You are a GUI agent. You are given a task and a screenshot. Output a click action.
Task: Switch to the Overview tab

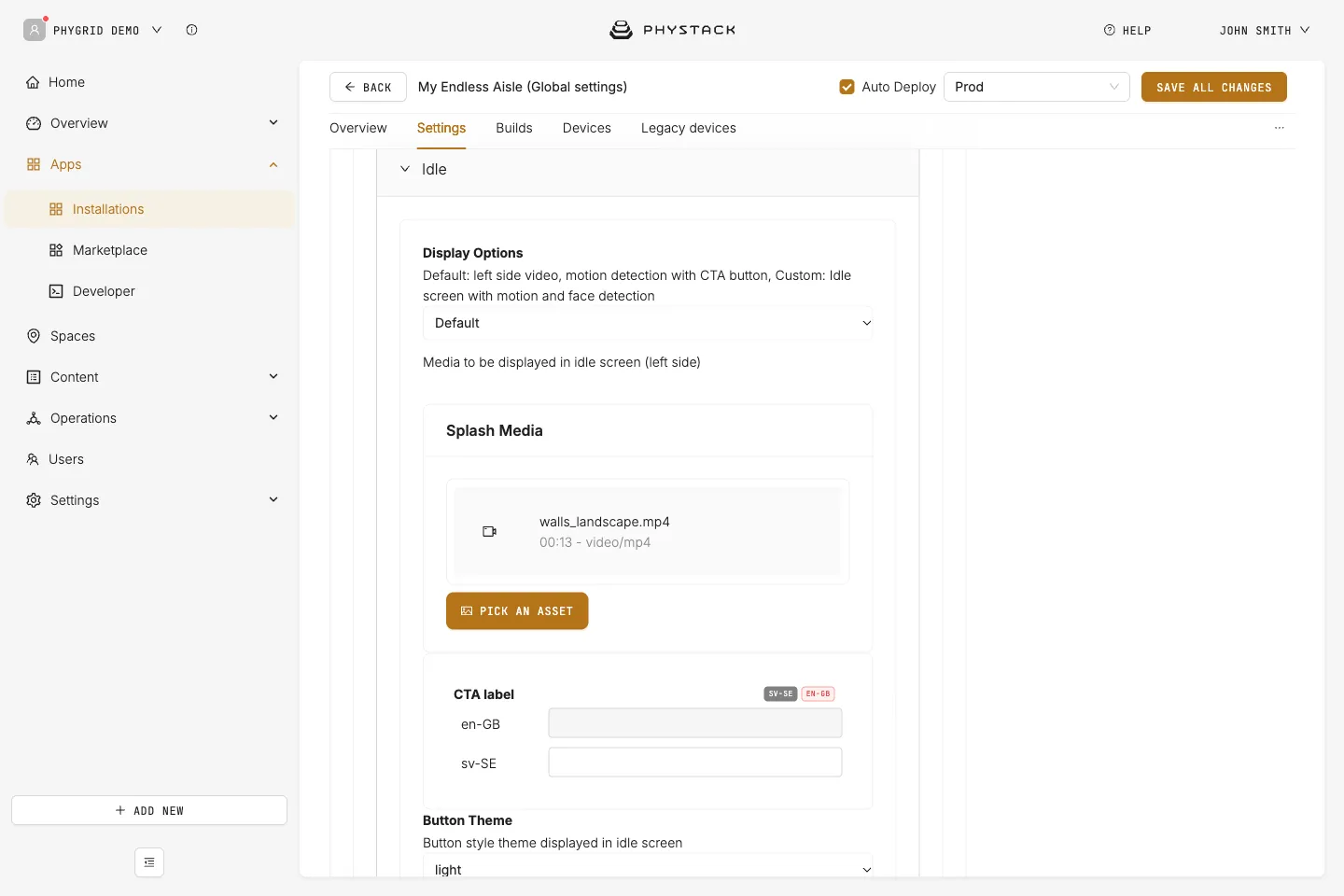358,128
